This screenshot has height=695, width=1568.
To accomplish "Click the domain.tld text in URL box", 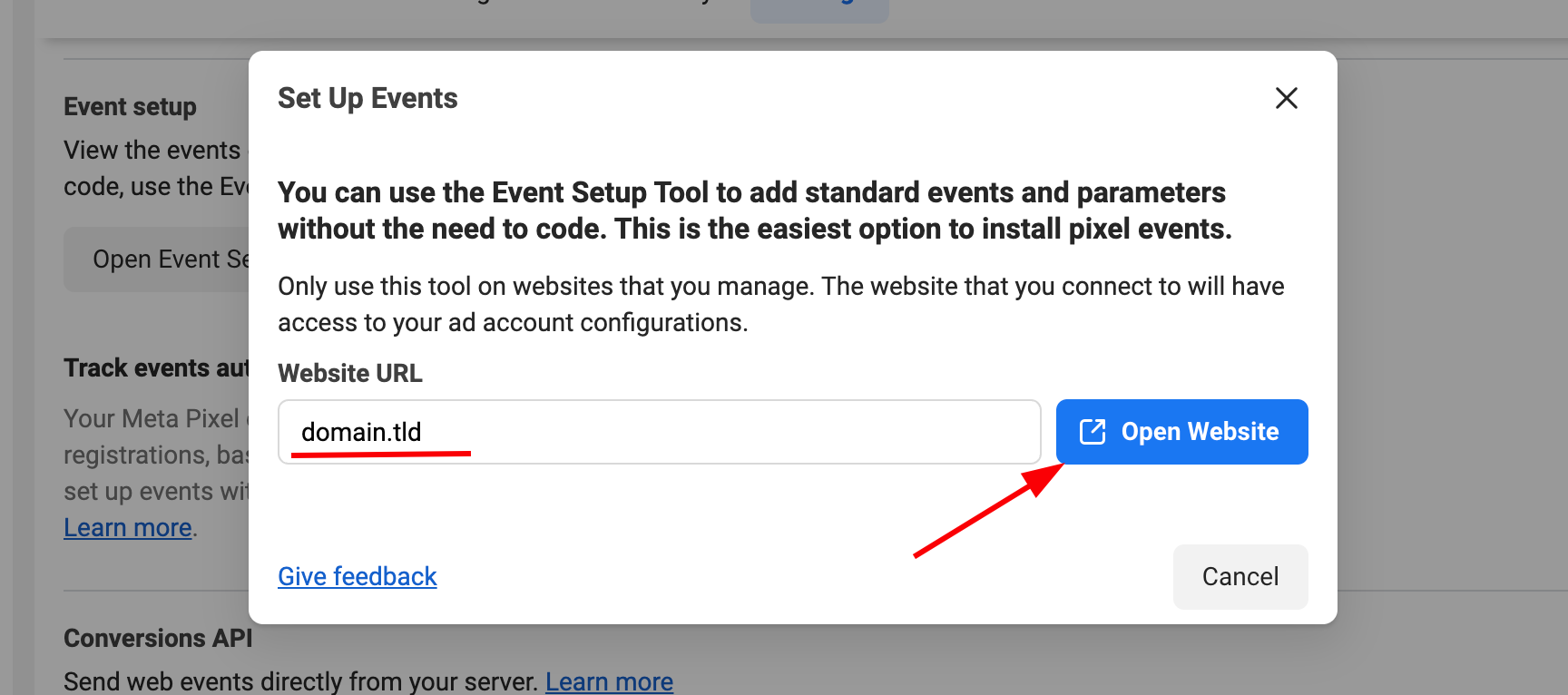I will 361,432.
